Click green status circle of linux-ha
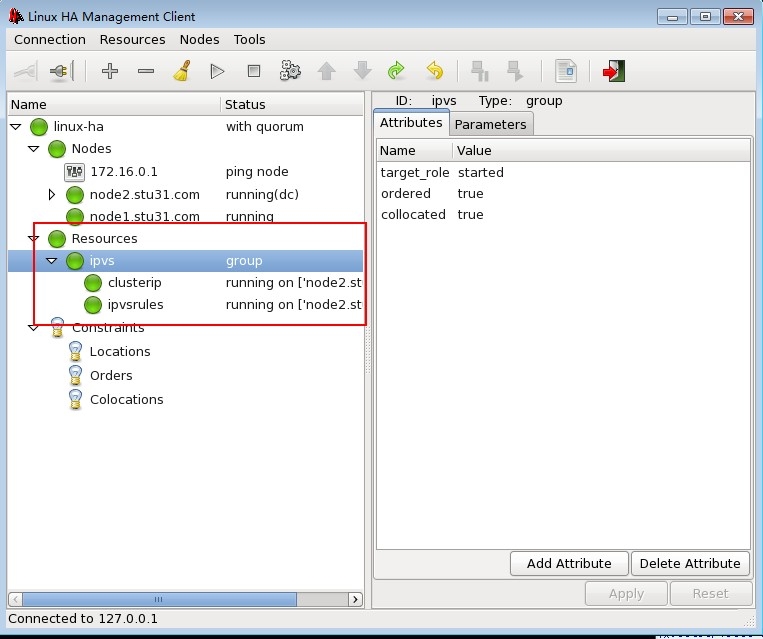The width and height of the screenshot is (763, 639). coord(39,127)
